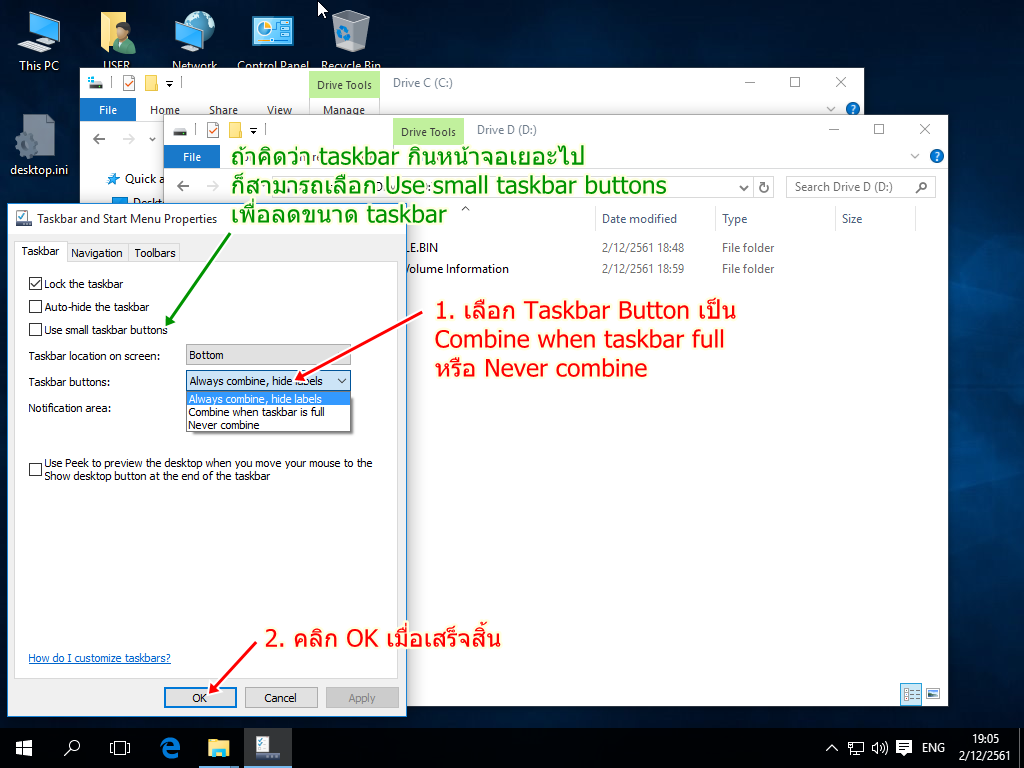Open Microsoft Edge from the taskbar
This screenshot has height=768, width=1024.
pyautogui.click(x=170, y=747)
